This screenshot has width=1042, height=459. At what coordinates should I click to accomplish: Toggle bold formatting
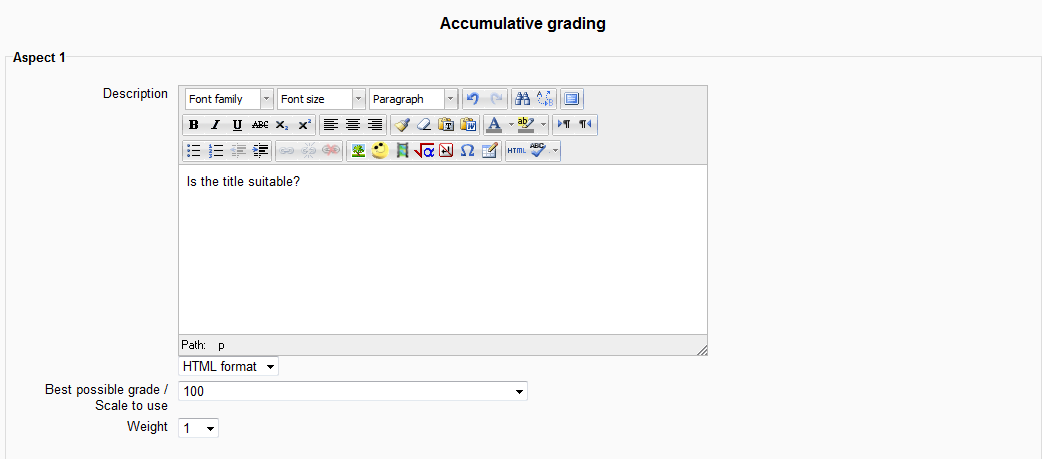tap(194, 125)
